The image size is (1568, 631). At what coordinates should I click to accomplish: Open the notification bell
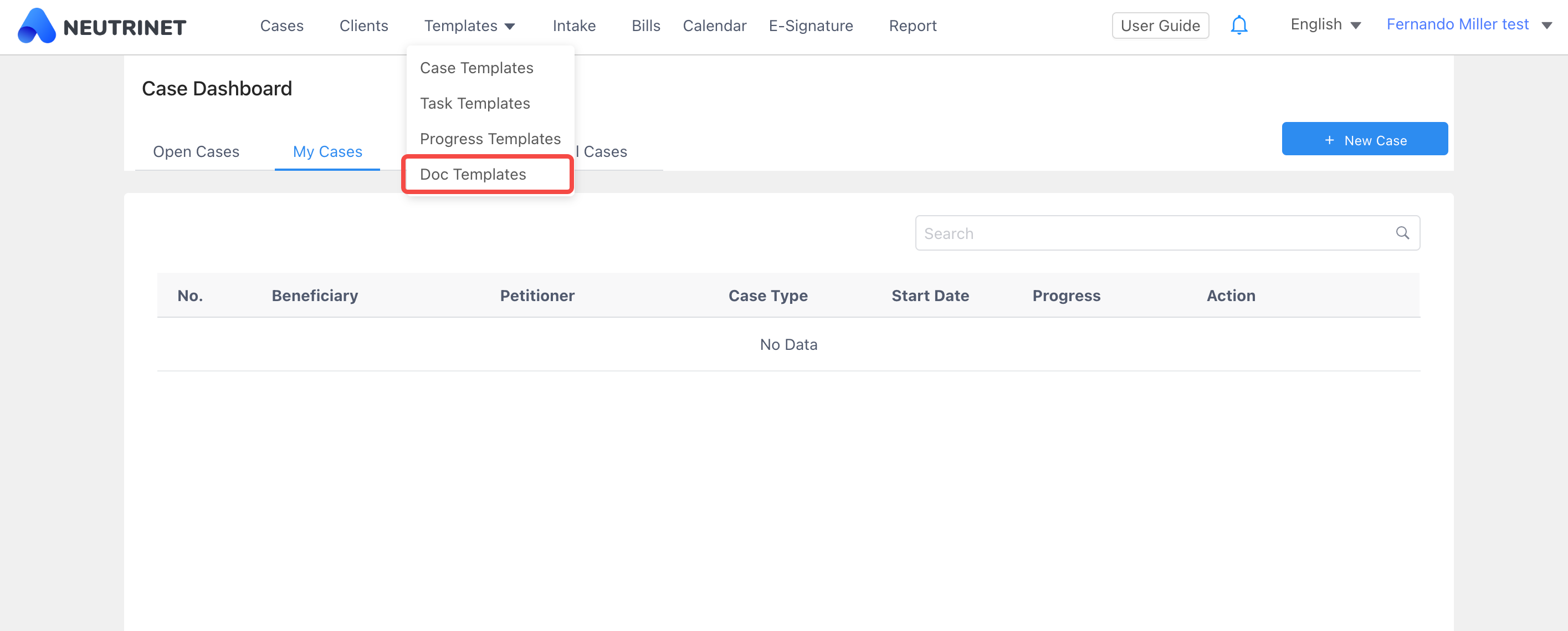coord(1239,26)
